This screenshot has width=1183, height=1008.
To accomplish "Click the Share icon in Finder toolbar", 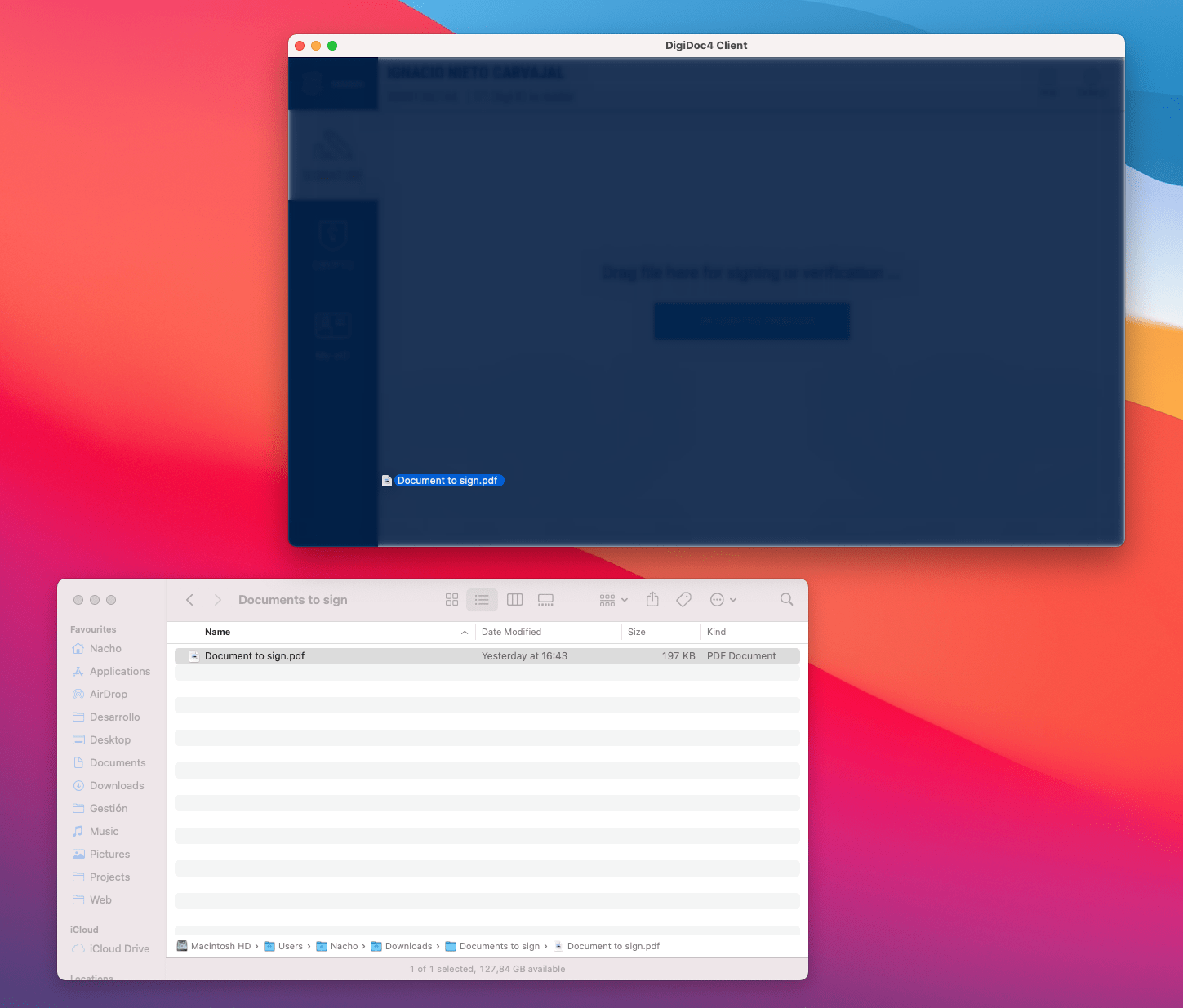I will tap(652, 600).
